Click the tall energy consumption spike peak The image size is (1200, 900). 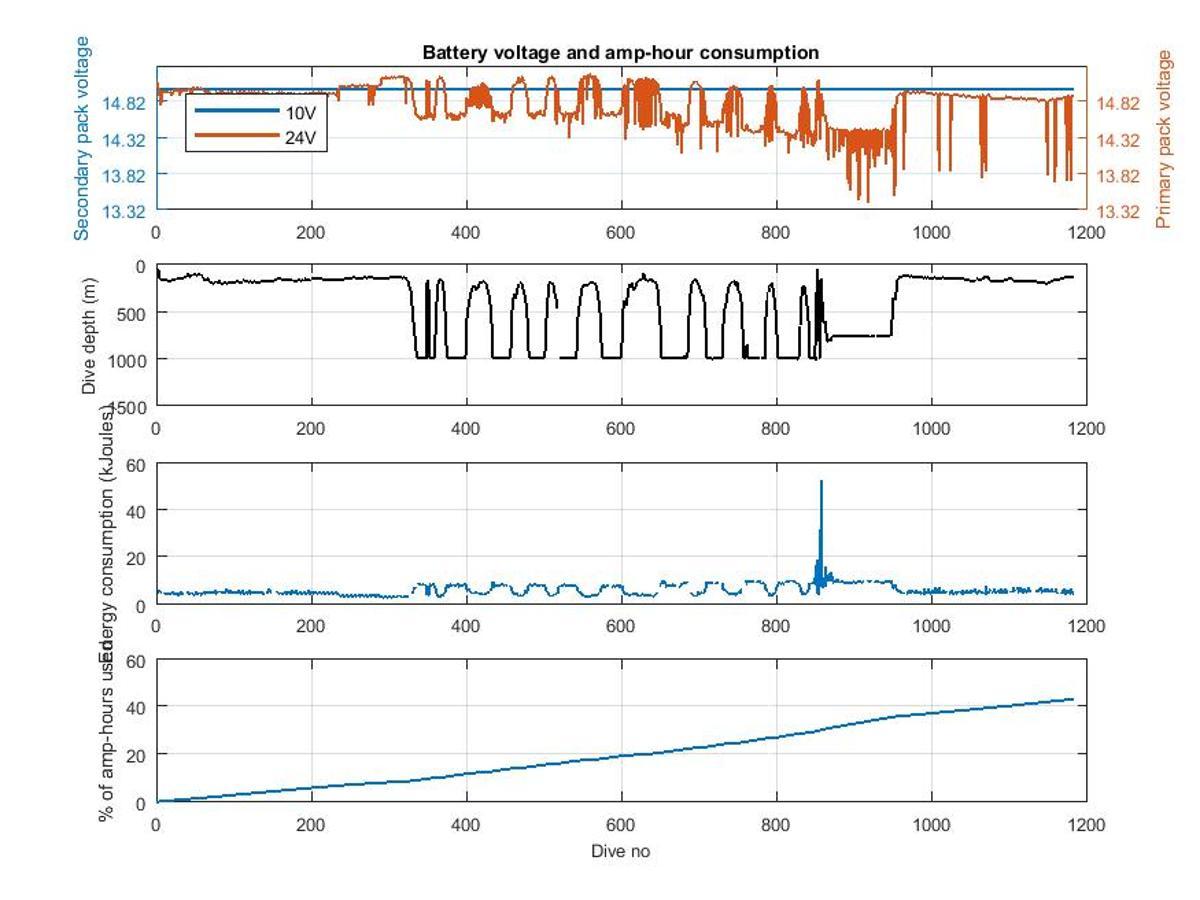(x=821, y=482)
